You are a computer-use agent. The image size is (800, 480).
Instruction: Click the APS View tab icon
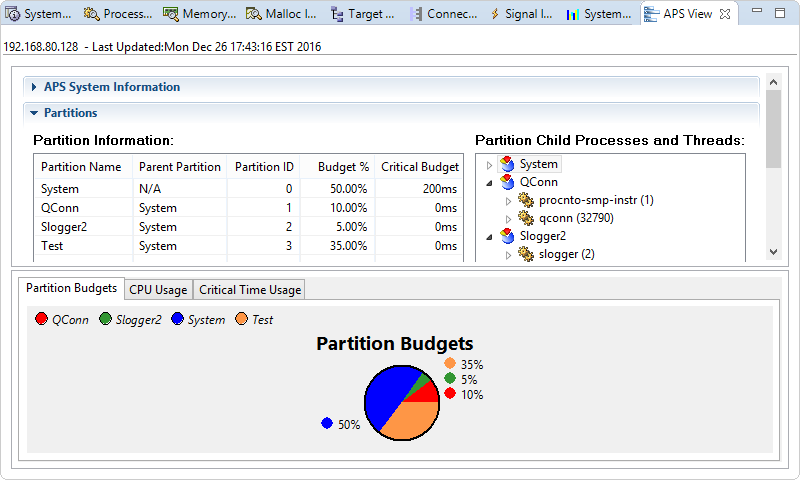click(x=652, y=14)
